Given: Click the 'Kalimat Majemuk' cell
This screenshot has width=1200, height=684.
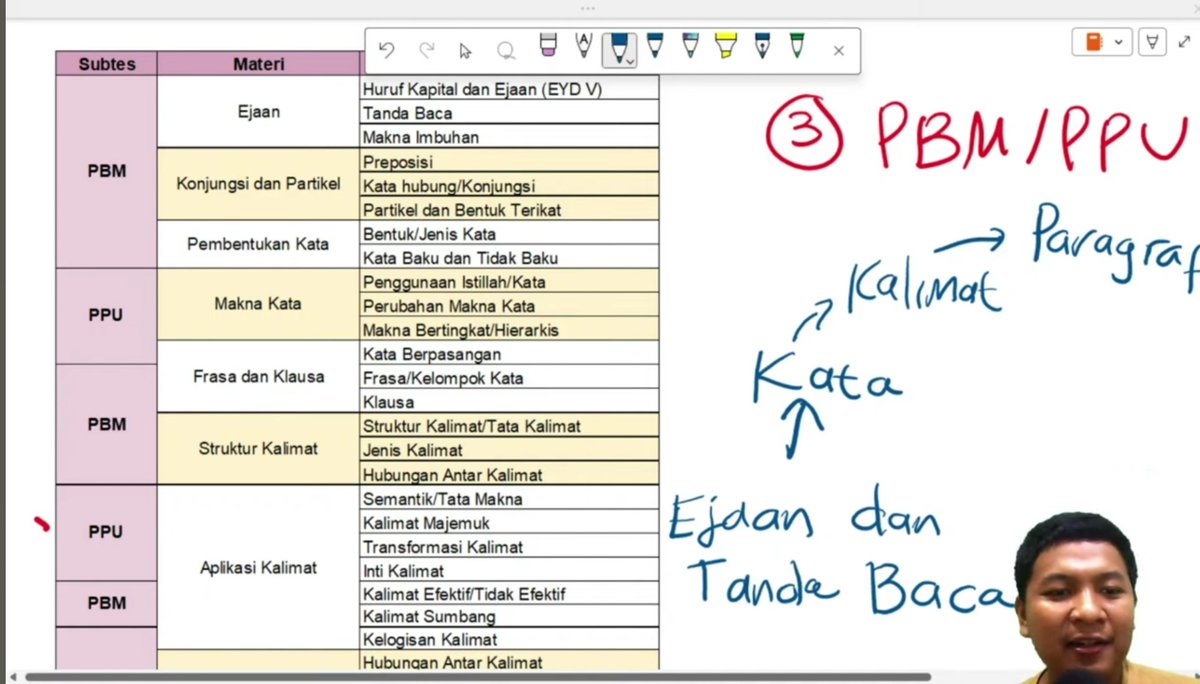Looking at the screenshot, I should tap(509, 522).
